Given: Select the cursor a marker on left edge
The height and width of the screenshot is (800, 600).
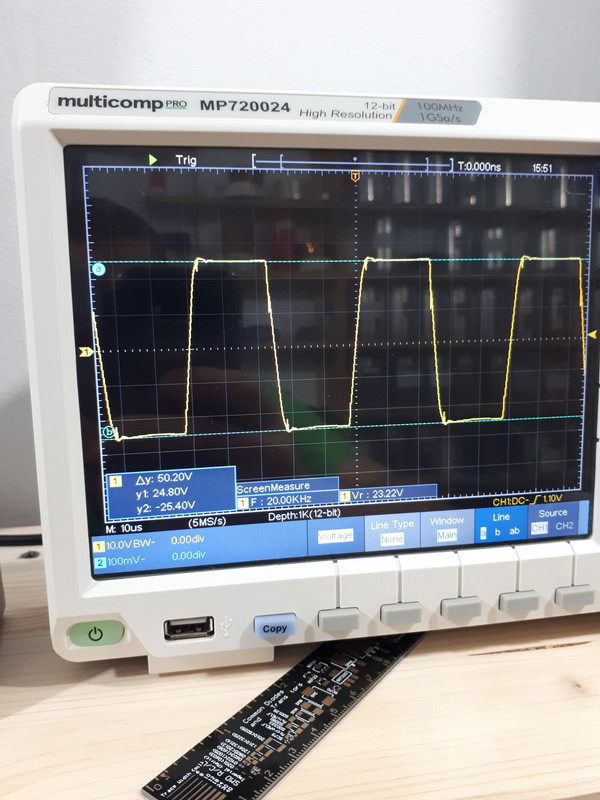Looking at the screenshot, I should pos(98,269).
